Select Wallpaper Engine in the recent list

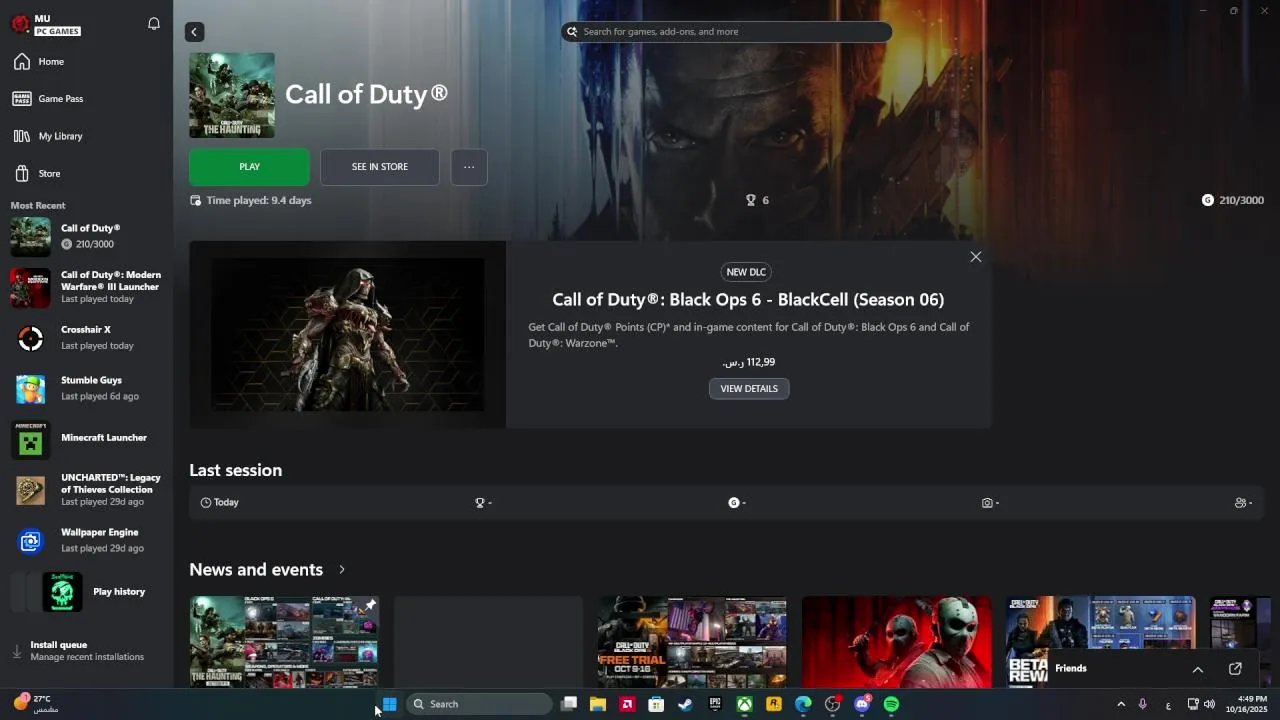point(86,540)
